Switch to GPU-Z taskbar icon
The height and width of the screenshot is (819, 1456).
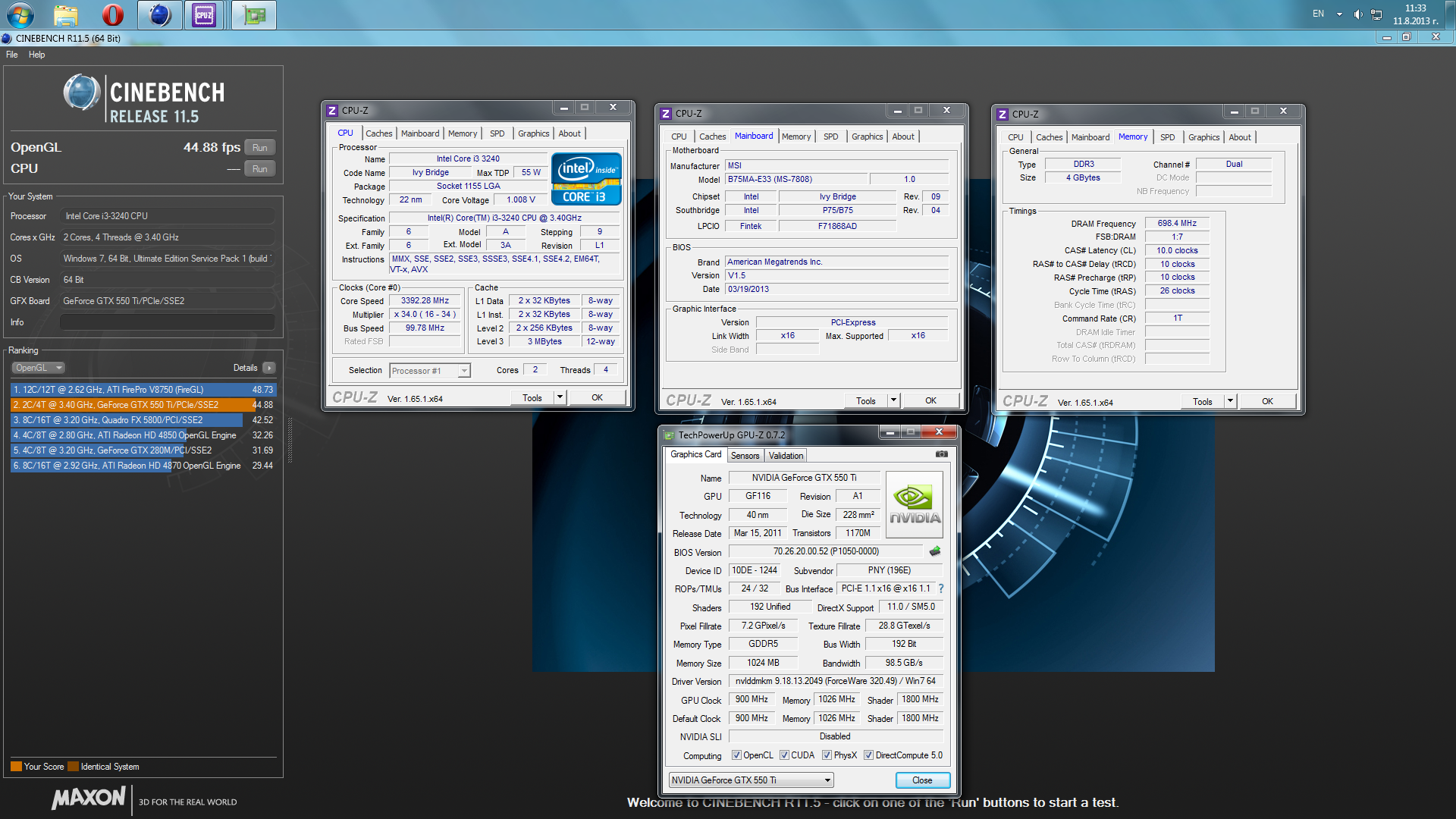click(254, 14)
